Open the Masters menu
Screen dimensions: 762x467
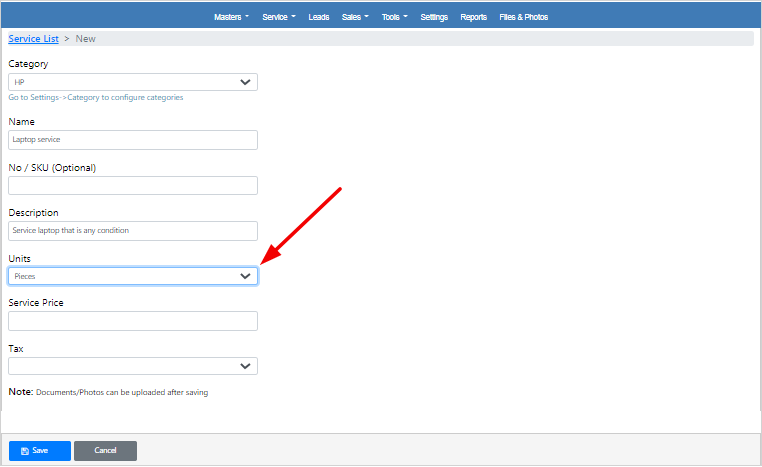(x=231, y=17)
